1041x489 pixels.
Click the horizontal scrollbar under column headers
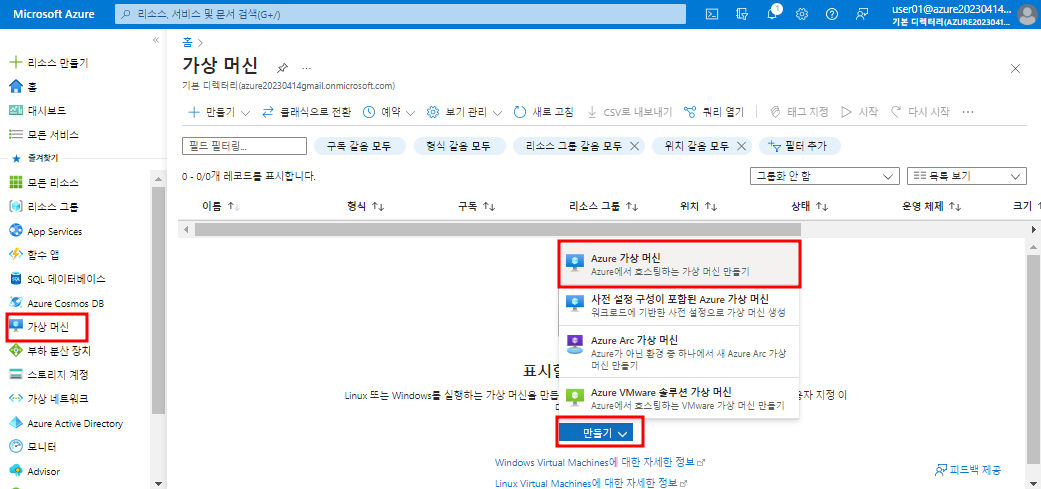coord(498,229)
